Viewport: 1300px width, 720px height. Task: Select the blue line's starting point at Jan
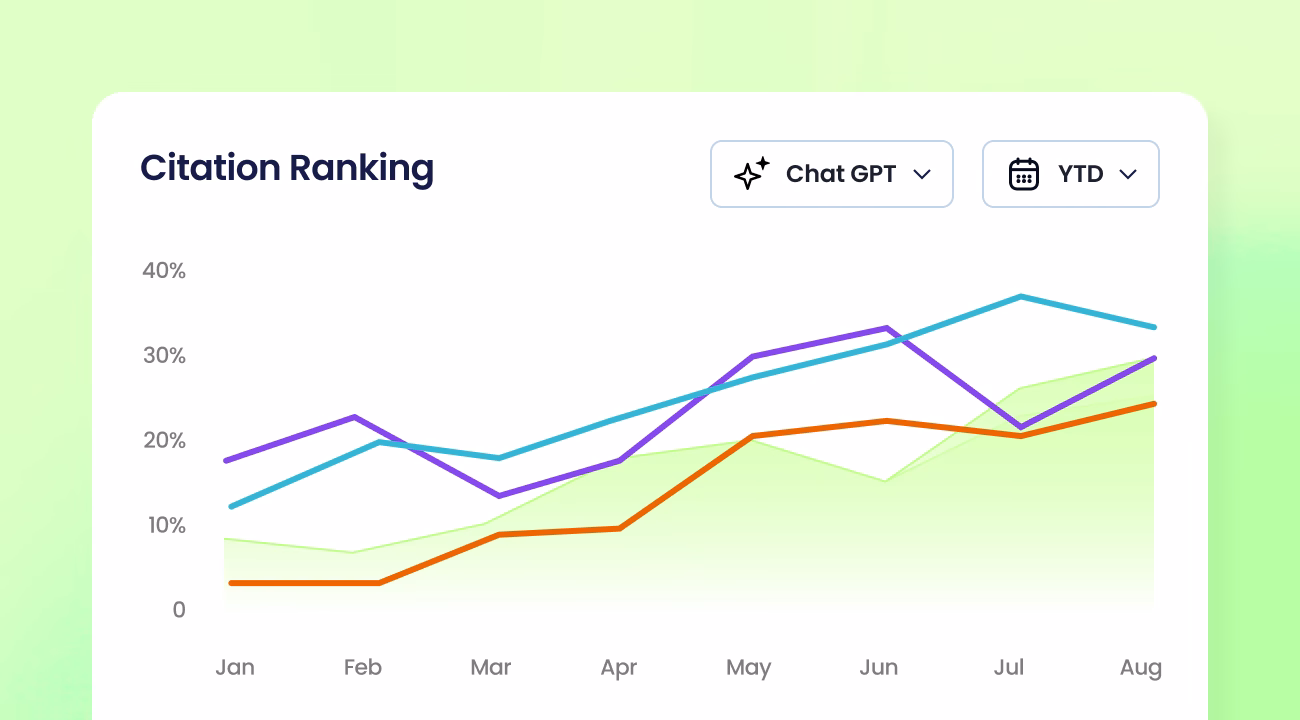coord(231,506)
